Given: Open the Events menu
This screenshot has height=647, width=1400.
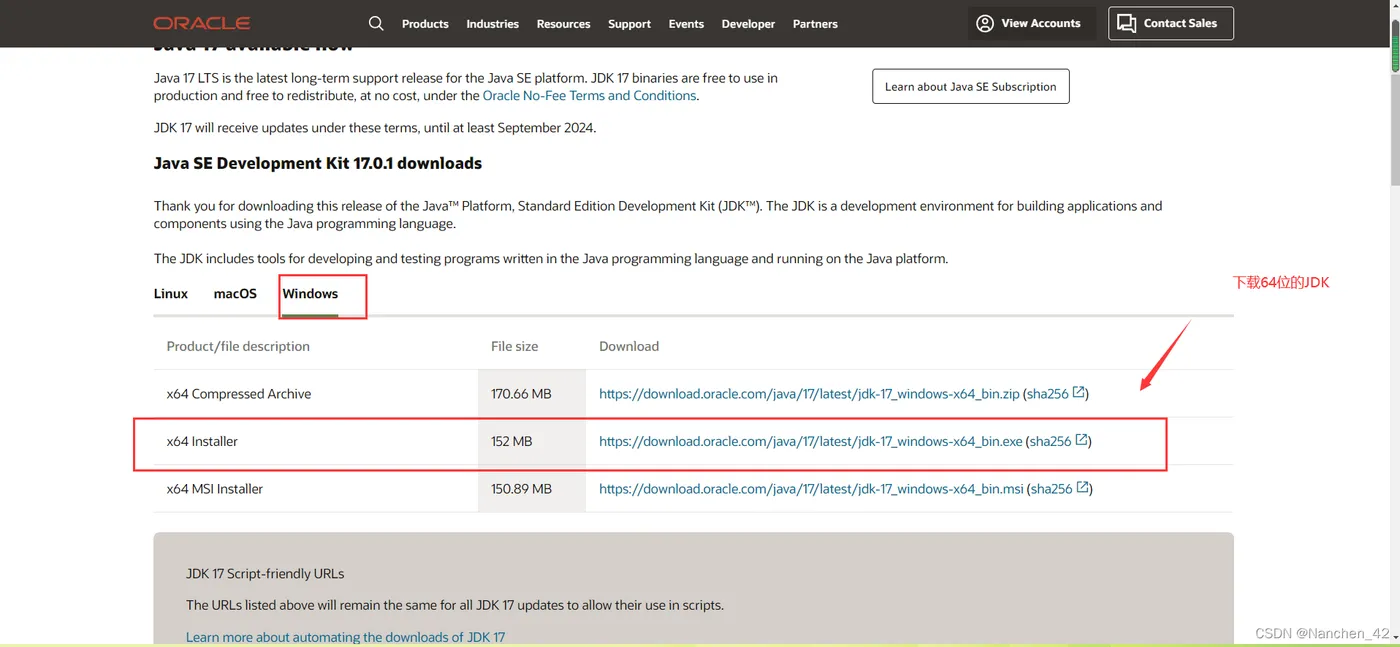Looking at the screenshot, I should click(x=686, y=24).
